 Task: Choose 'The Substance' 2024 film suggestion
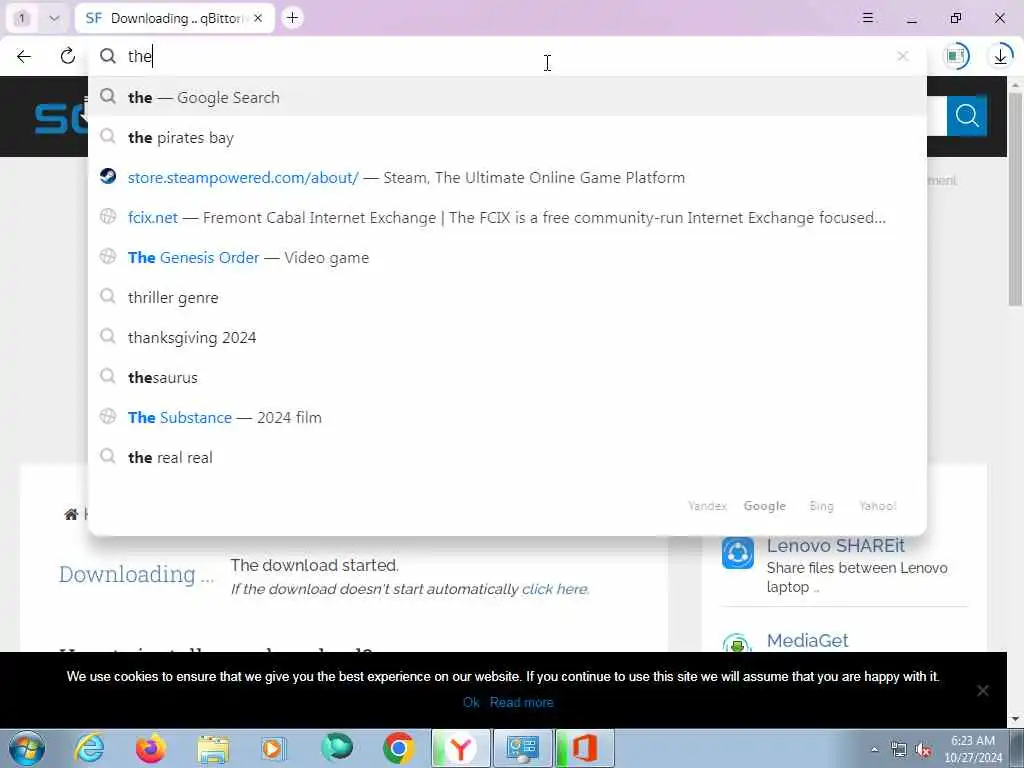point(507,417)
